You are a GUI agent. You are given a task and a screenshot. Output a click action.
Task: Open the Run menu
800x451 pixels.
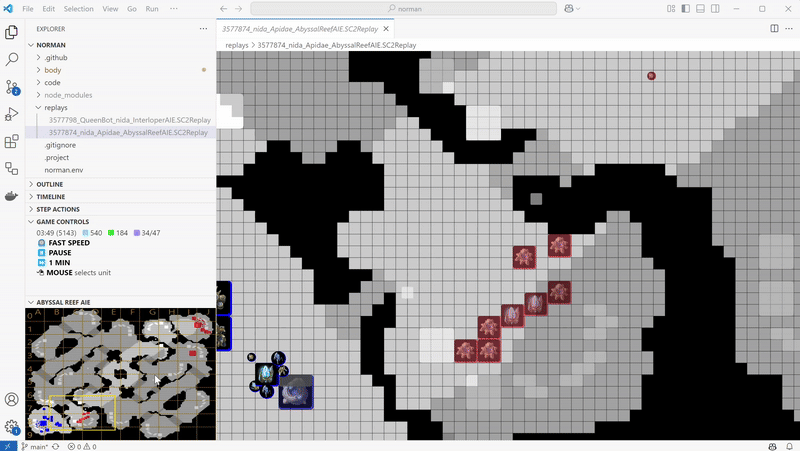click(x=152, y=9)
